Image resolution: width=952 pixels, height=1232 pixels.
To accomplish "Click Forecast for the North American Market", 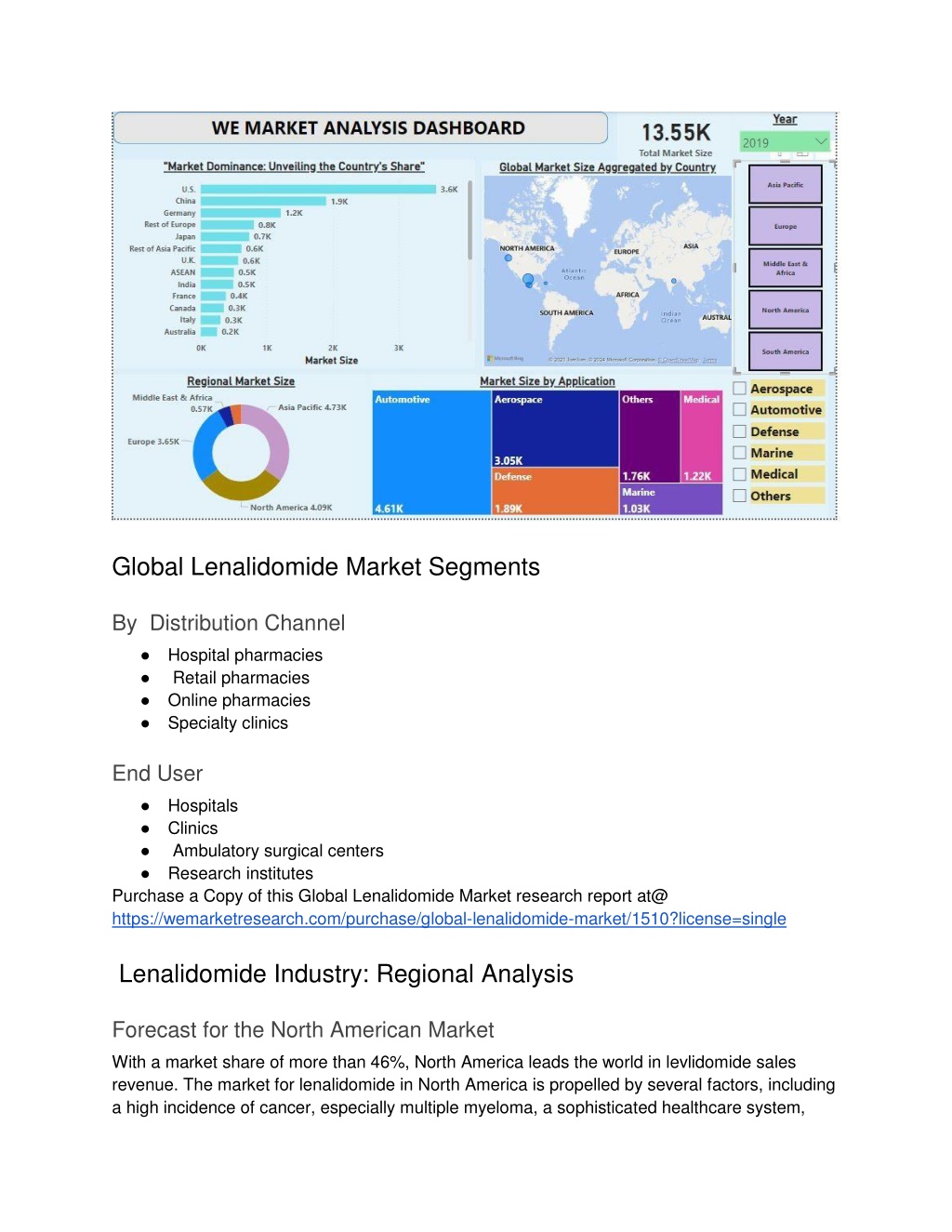I will point(303,1030).
